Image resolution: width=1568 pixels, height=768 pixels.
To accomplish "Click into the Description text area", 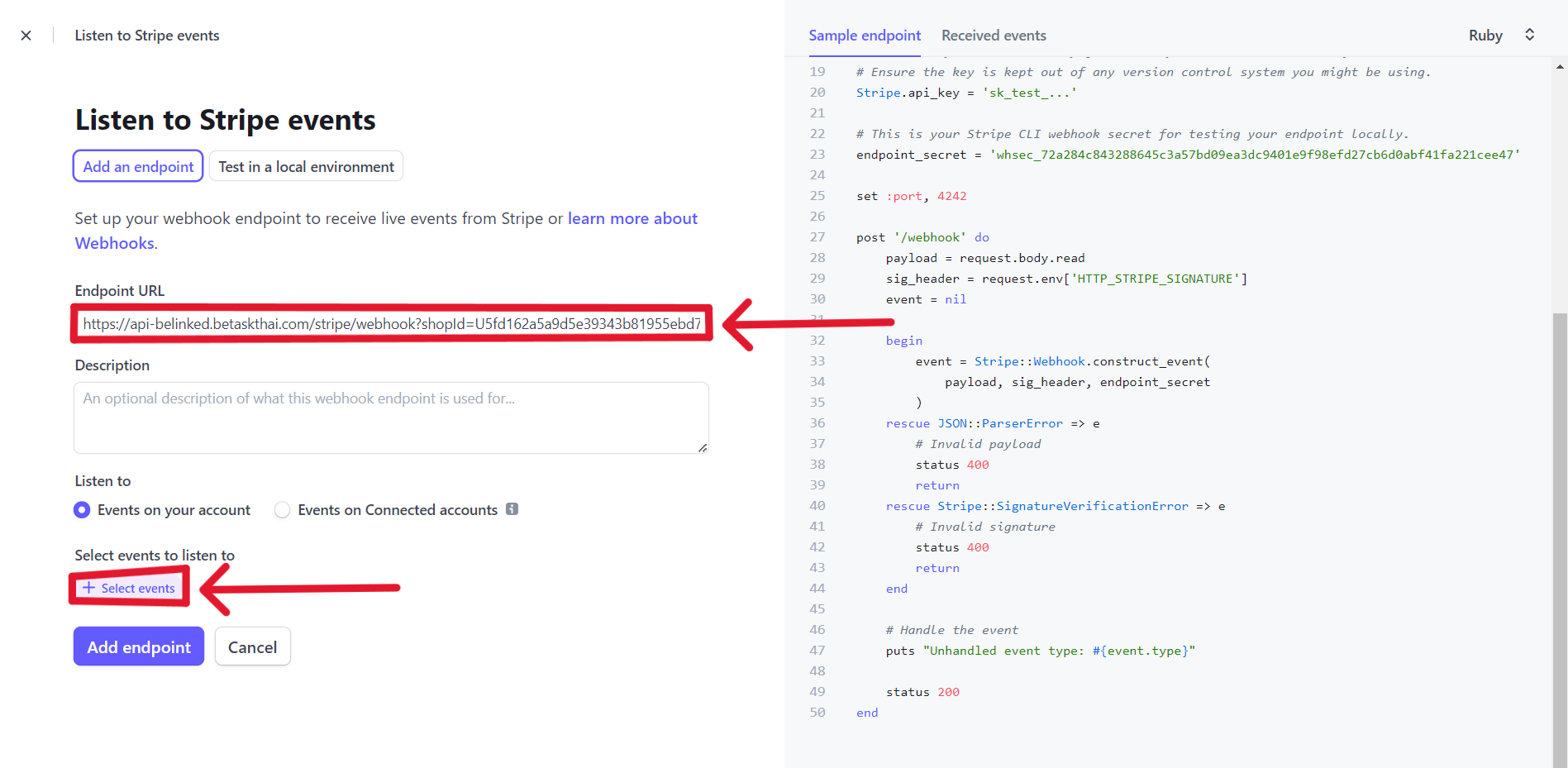I will pos(391,417).
